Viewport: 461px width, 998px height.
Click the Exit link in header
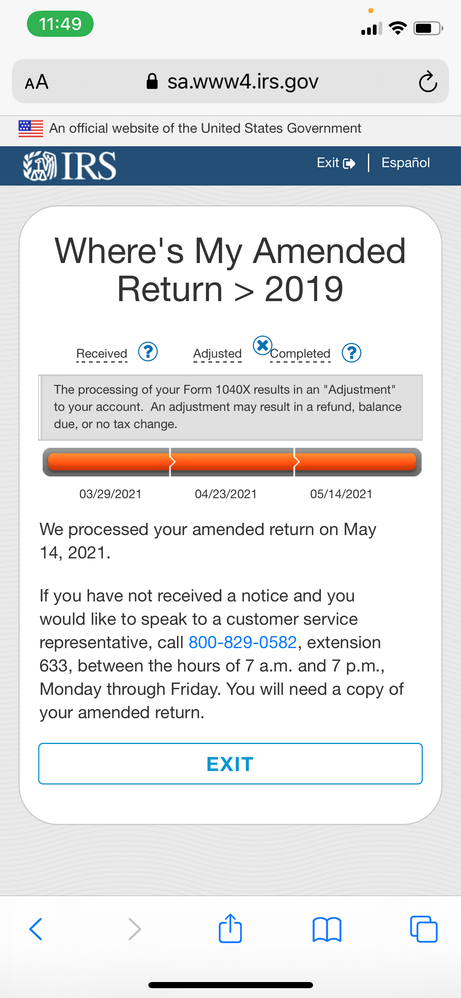tap(336, 163)
